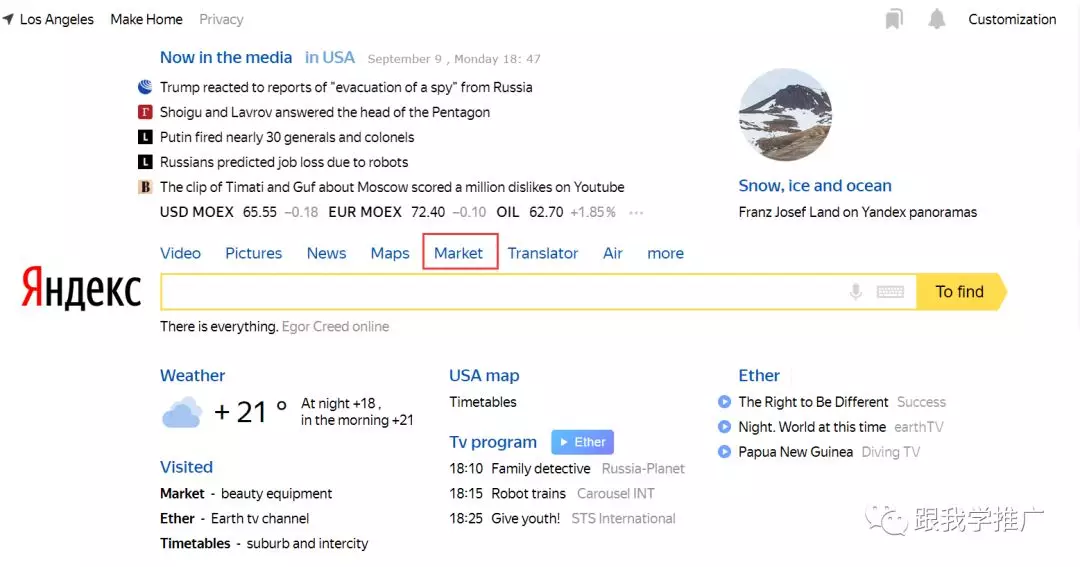Open the notifications bell icon
The width and height of the screenshot is (1080, 567).
click(x=936, y=19)
